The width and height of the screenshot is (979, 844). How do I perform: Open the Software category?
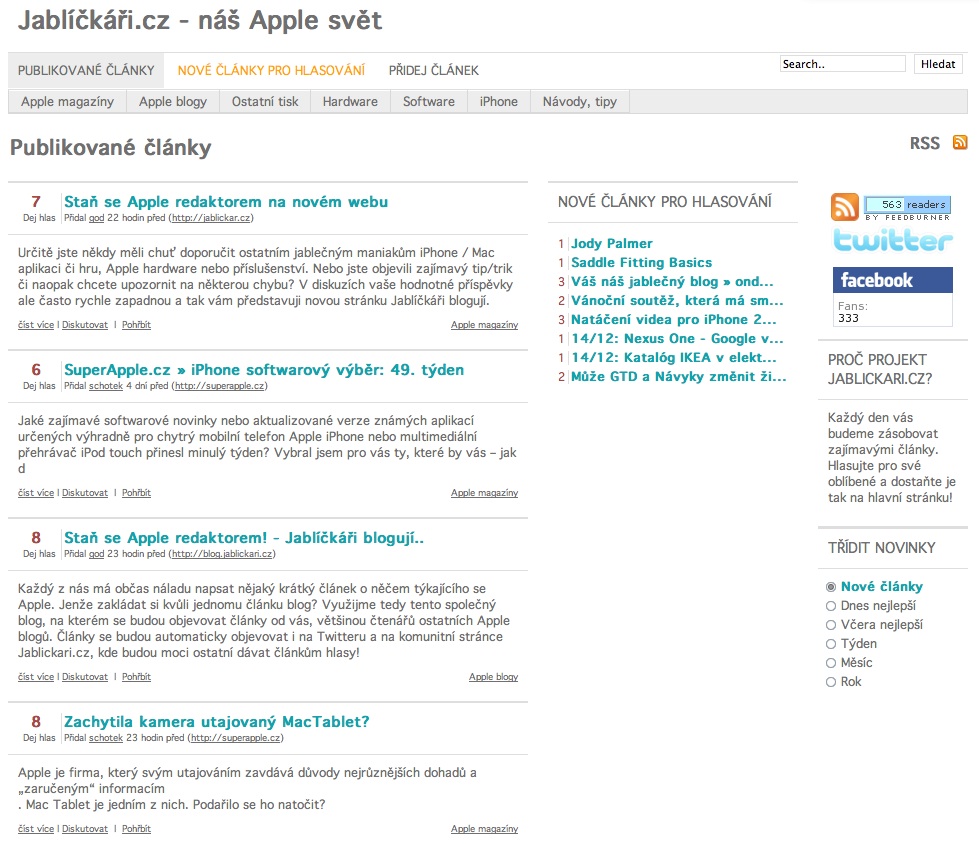[x=429, y=102]
